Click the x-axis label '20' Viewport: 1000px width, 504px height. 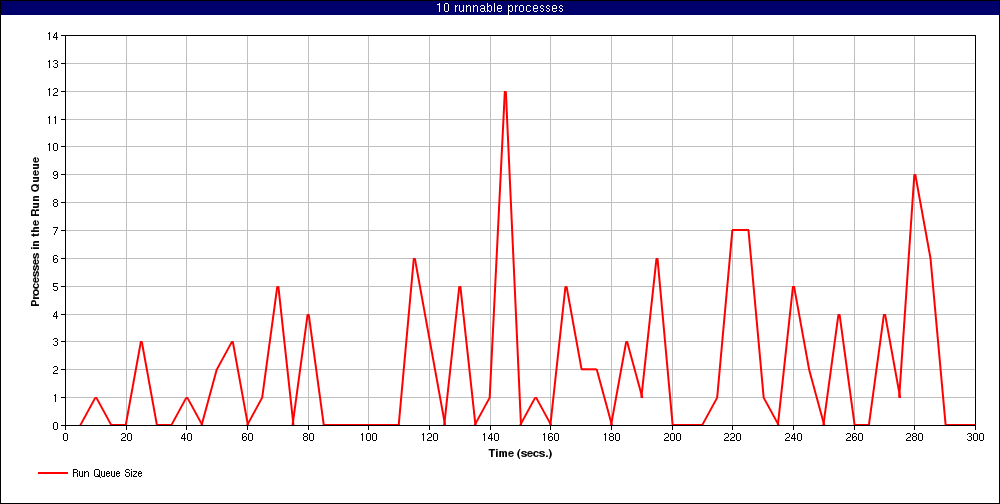(126, 437)
